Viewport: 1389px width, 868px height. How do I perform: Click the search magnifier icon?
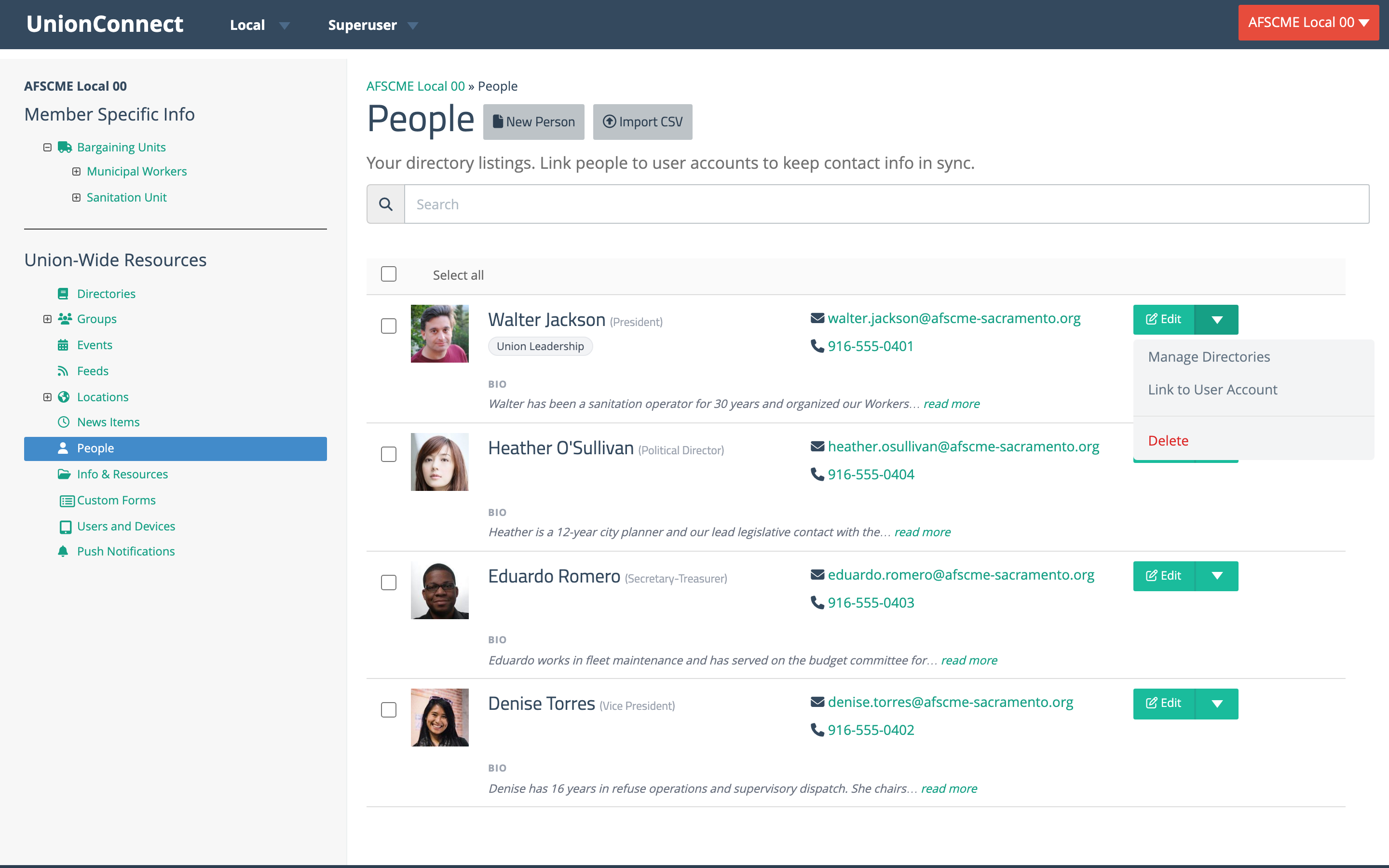pos(386,204)
